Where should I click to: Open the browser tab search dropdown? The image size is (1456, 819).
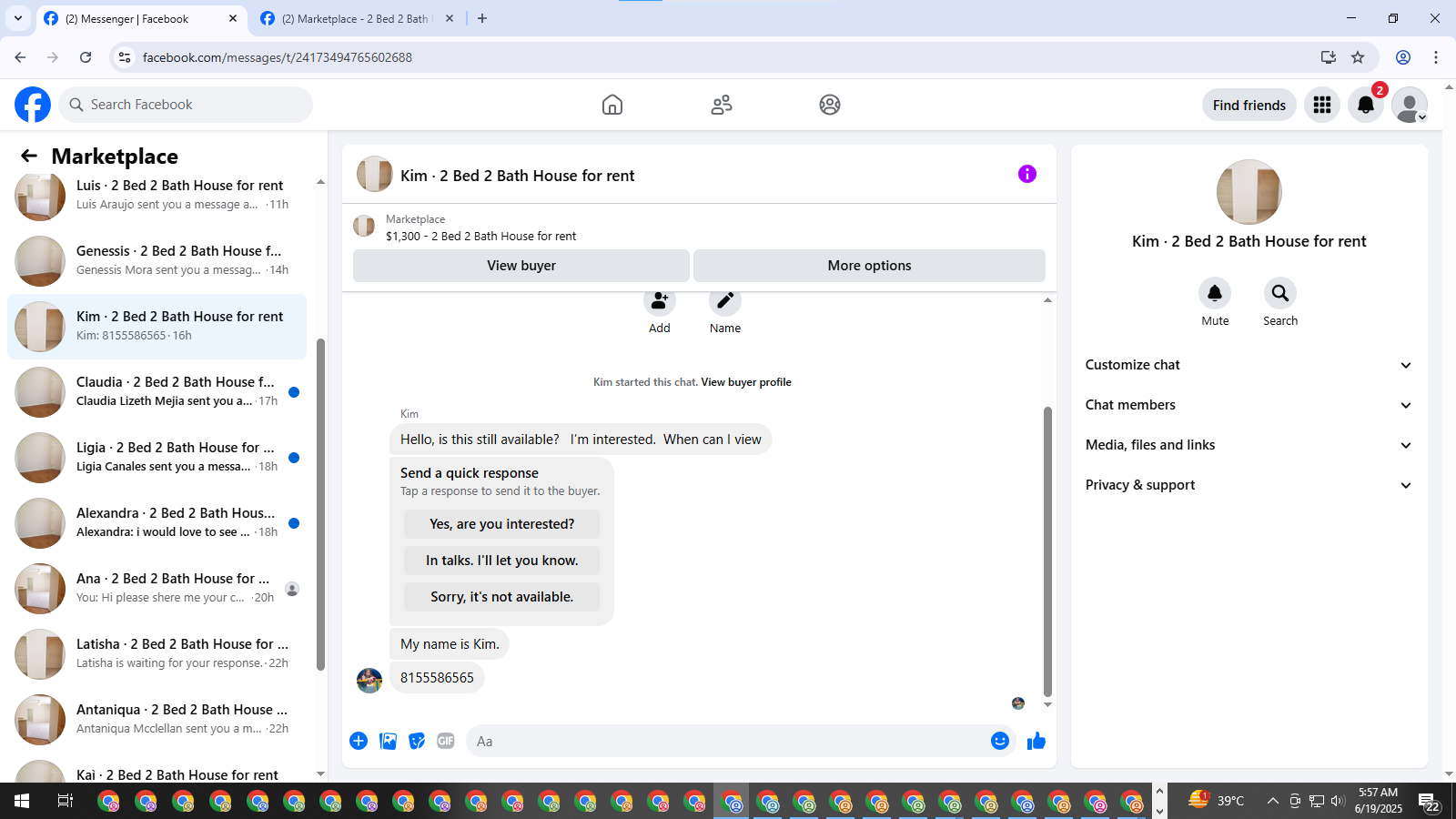(18, 18)
